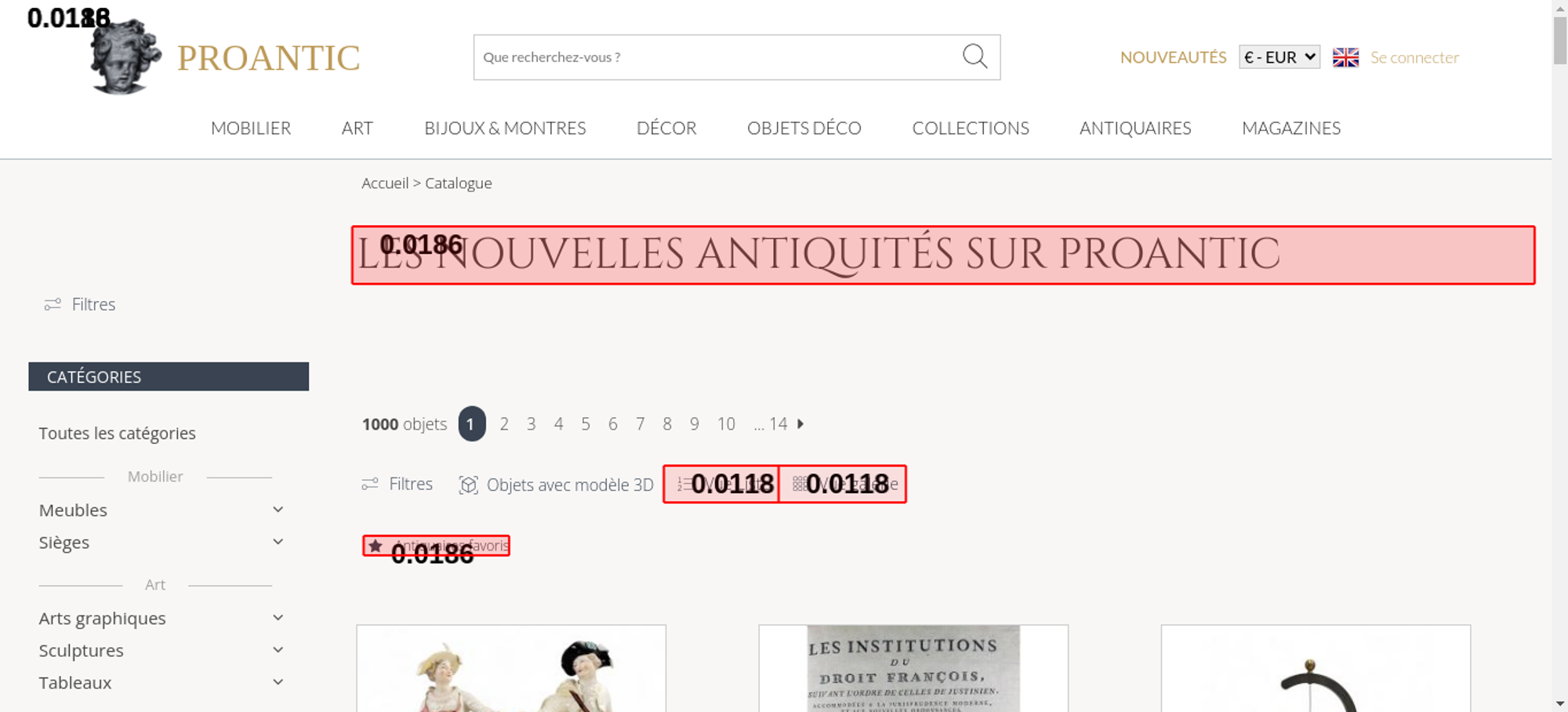The height and width of the screenshot is (712, 1568).
Task: Click Filtres icon next to 3D models
Action: (370, 484)
